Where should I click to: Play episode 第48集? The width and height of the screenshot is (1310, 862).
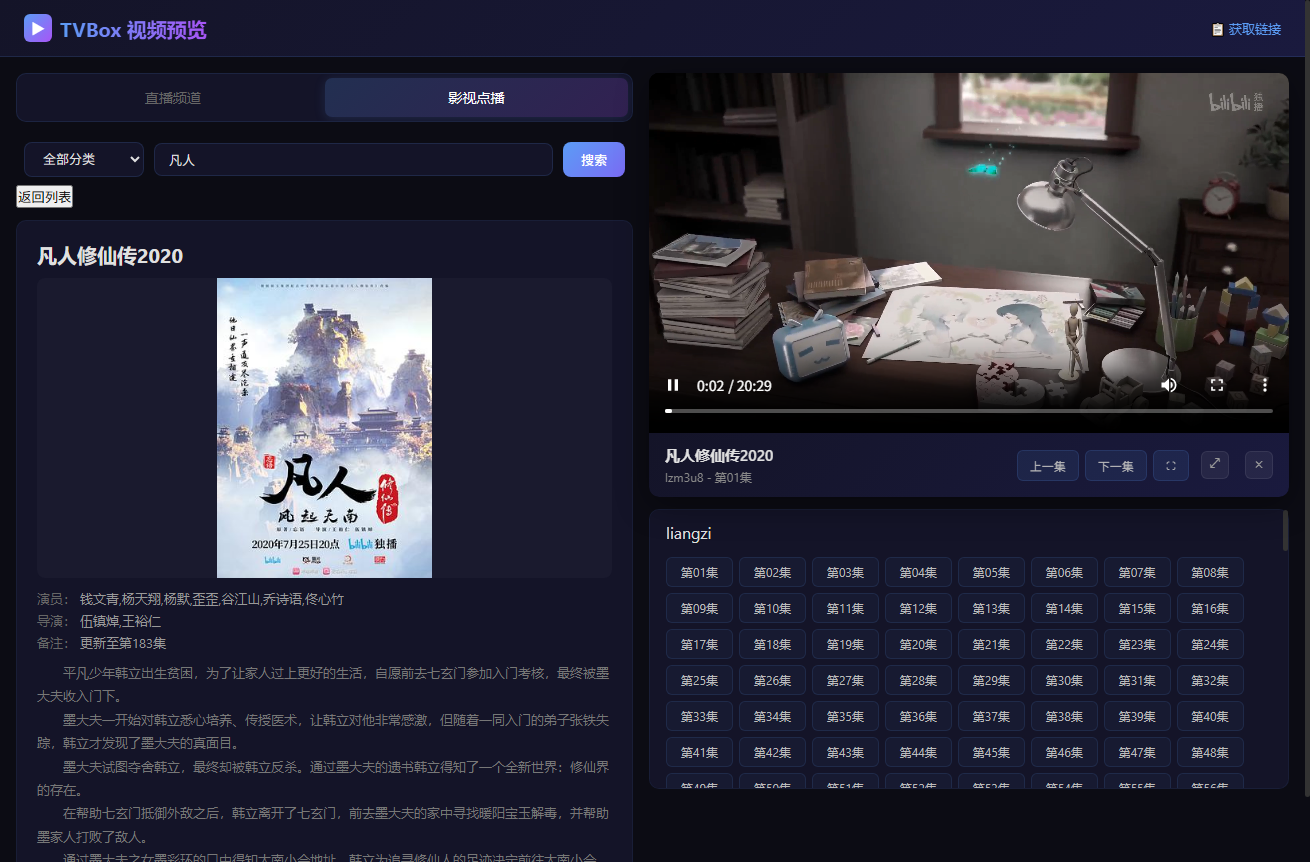[1211, 753]
